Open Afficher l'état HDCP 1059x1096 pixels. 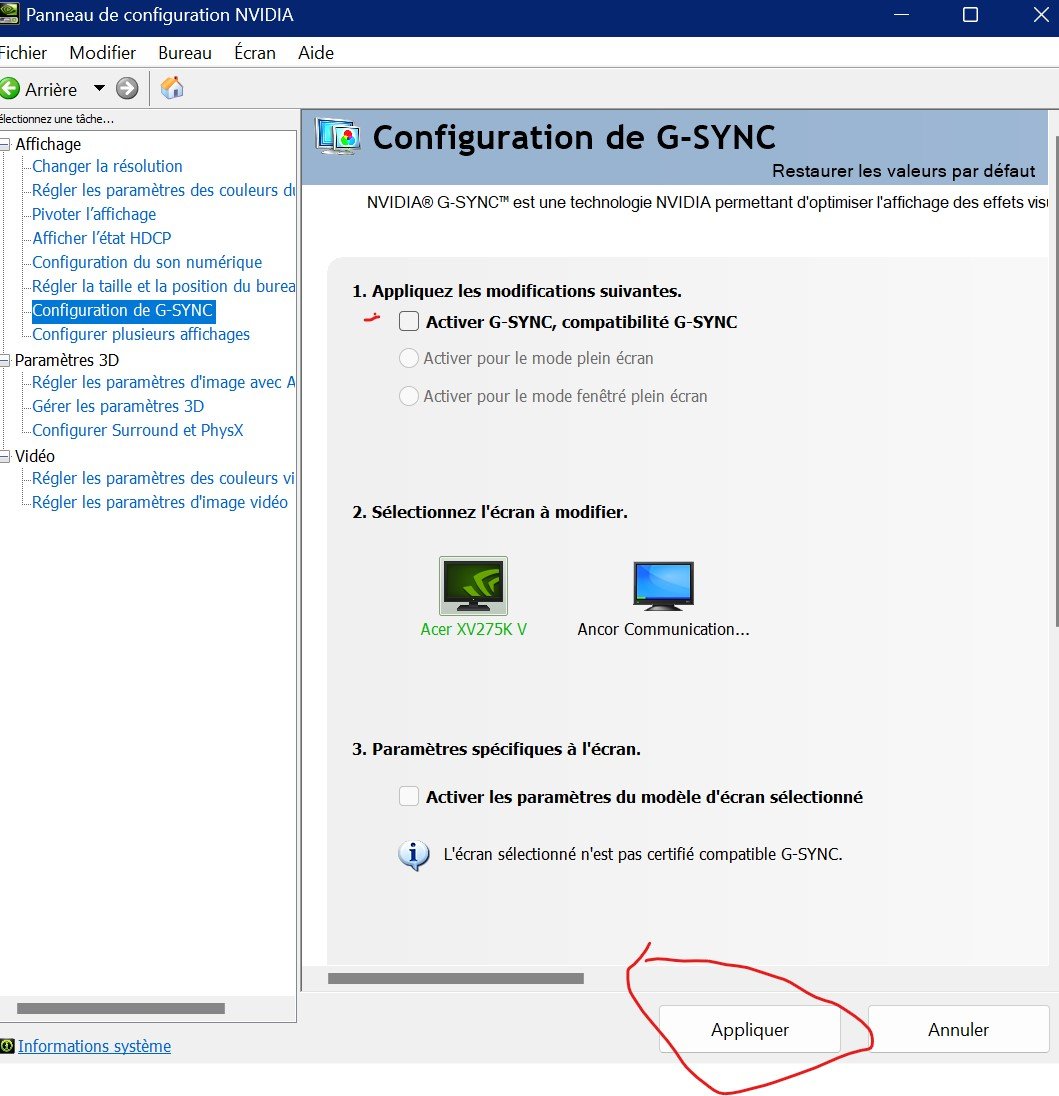[x=101, y=238]
